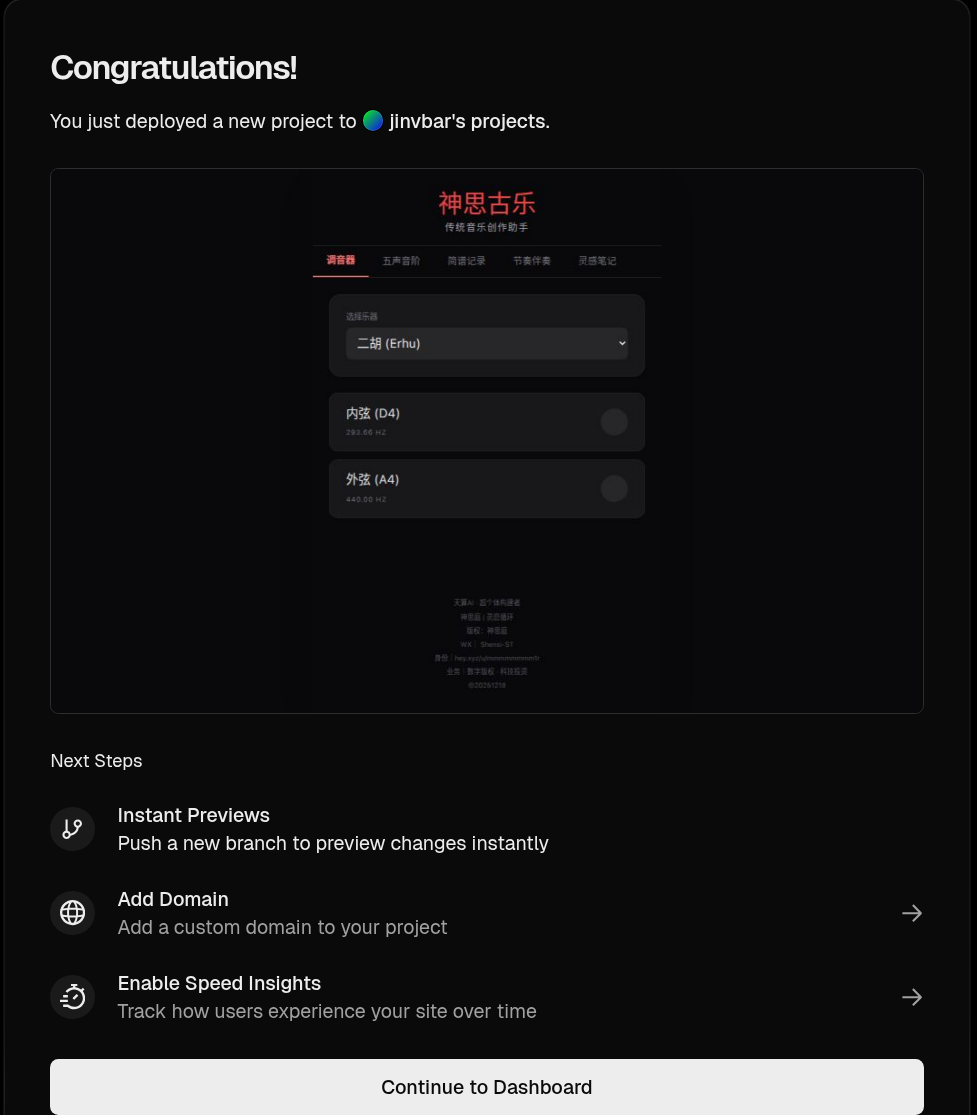The height and width of the screenshot is (1115, 977).
Task: Click the jinvbar team avatar icon
Action: coord(373,121)
